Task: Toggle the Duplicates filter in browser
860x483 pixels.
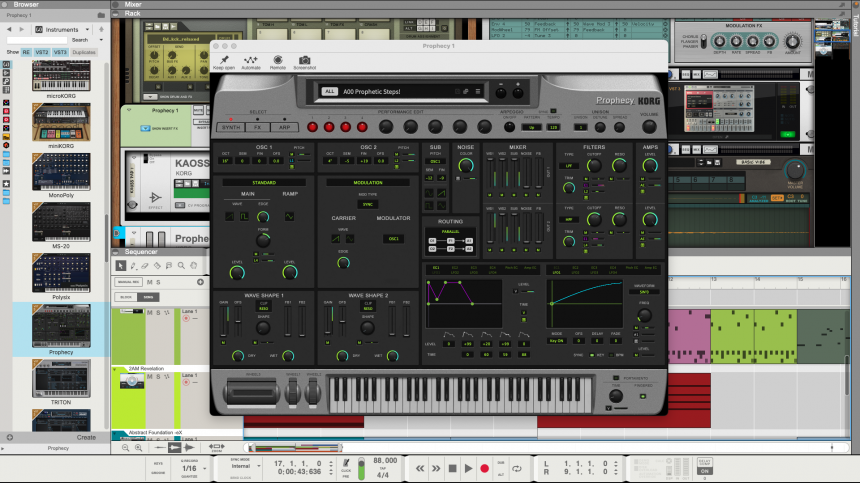Action: pos(84,52)
